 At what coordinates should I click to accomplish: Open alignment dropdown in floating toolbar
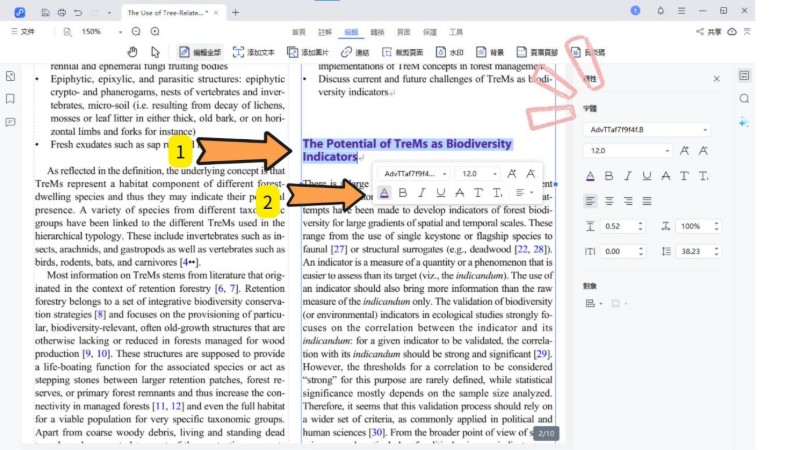pos(524,192)
